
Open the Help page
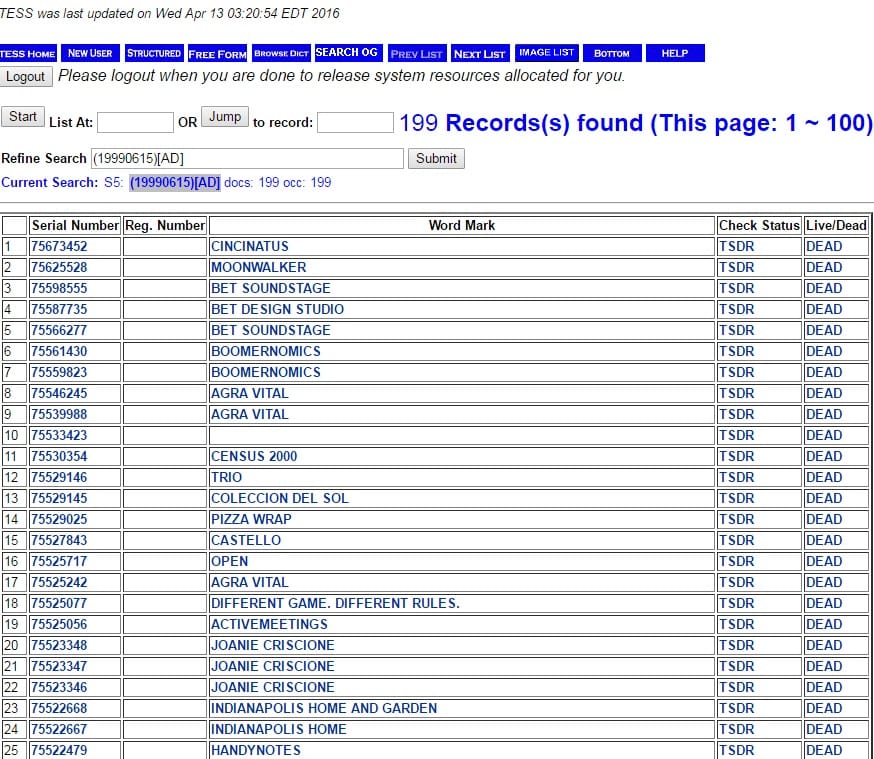675,53
